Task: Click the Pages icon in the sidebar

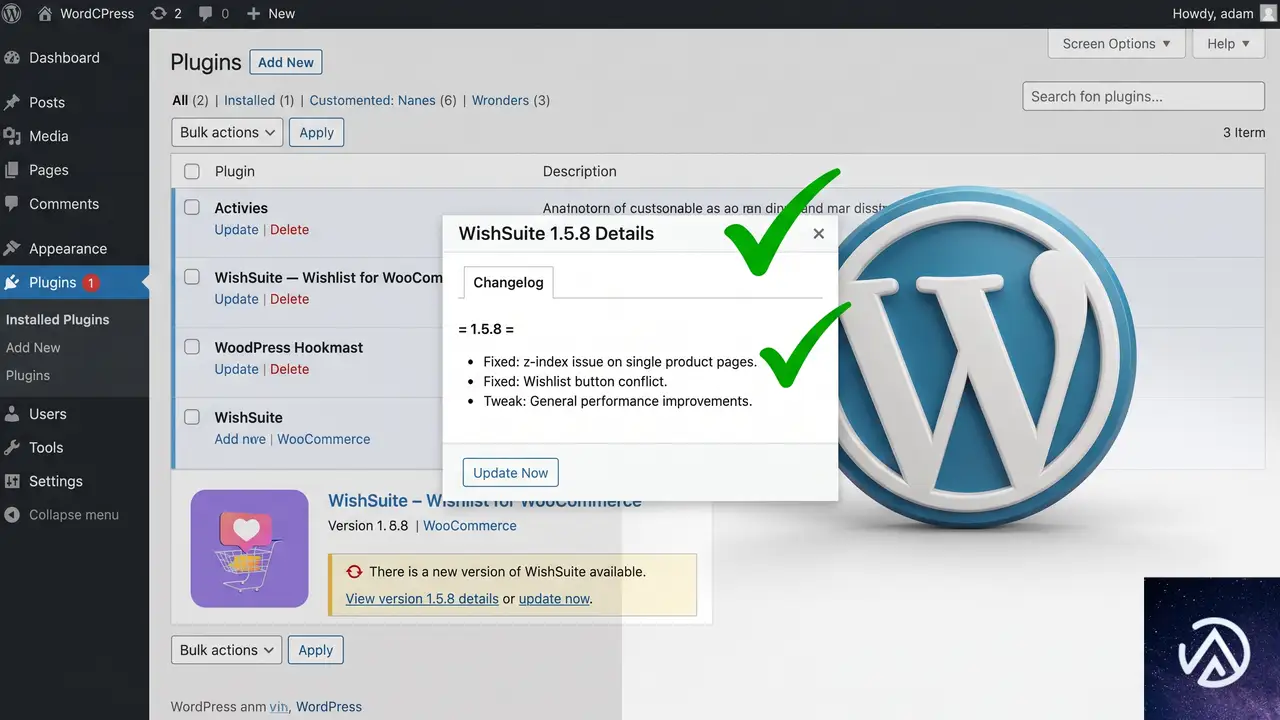Action: [12, 170]
